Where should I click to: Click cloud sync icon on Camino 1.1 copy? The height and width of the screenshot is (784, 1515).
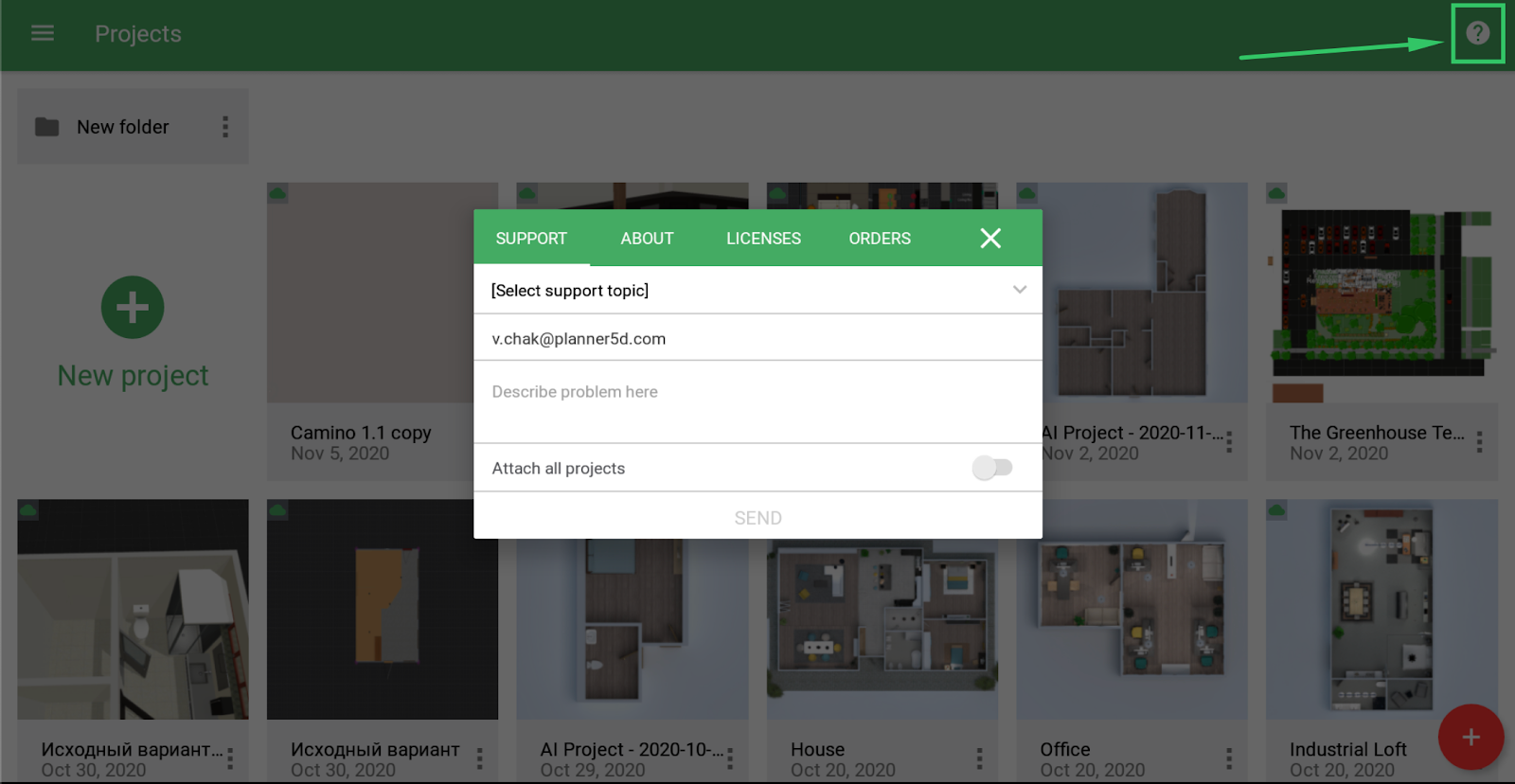pos(277,193)
